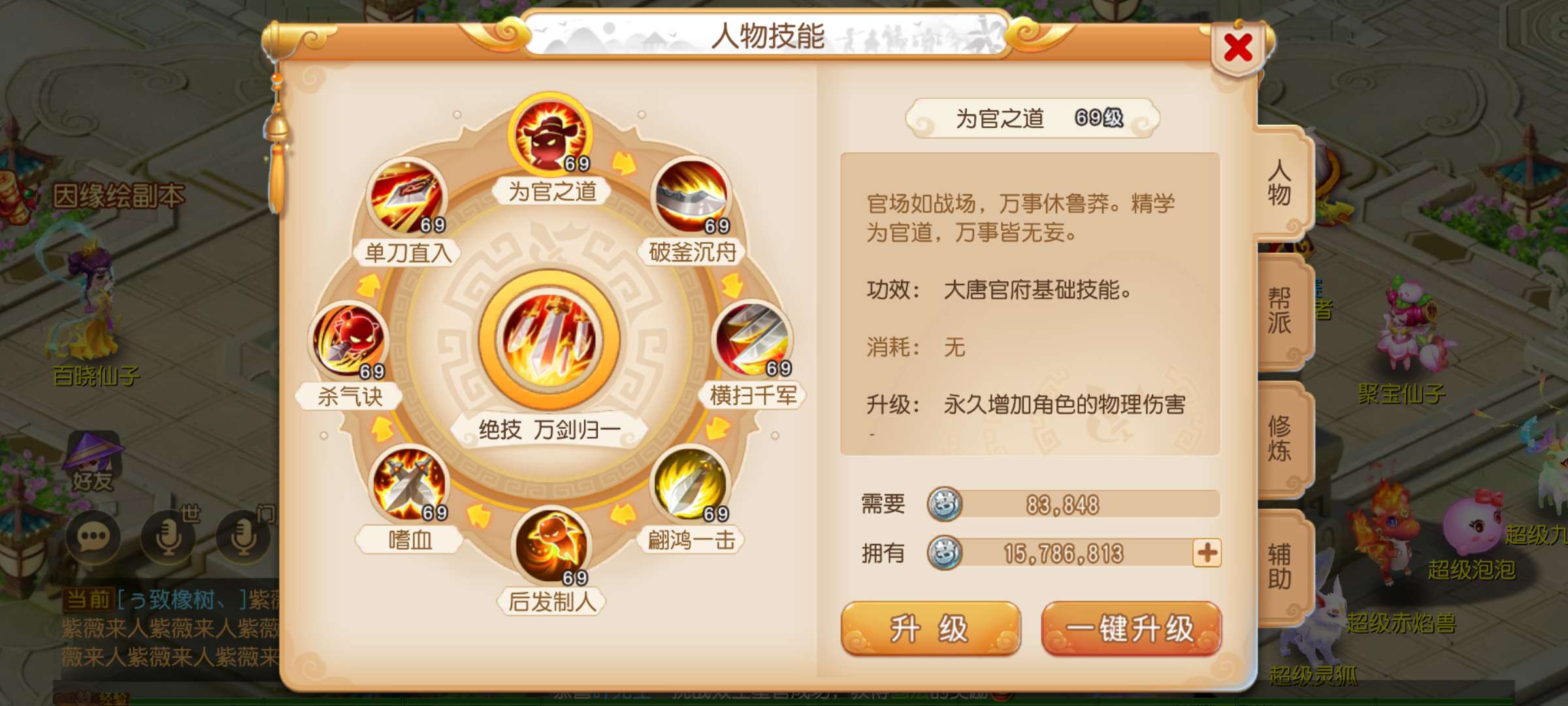Select the 横扫千军 skill icon
The width and height of the screenshot is (1568, 706).
753,339
